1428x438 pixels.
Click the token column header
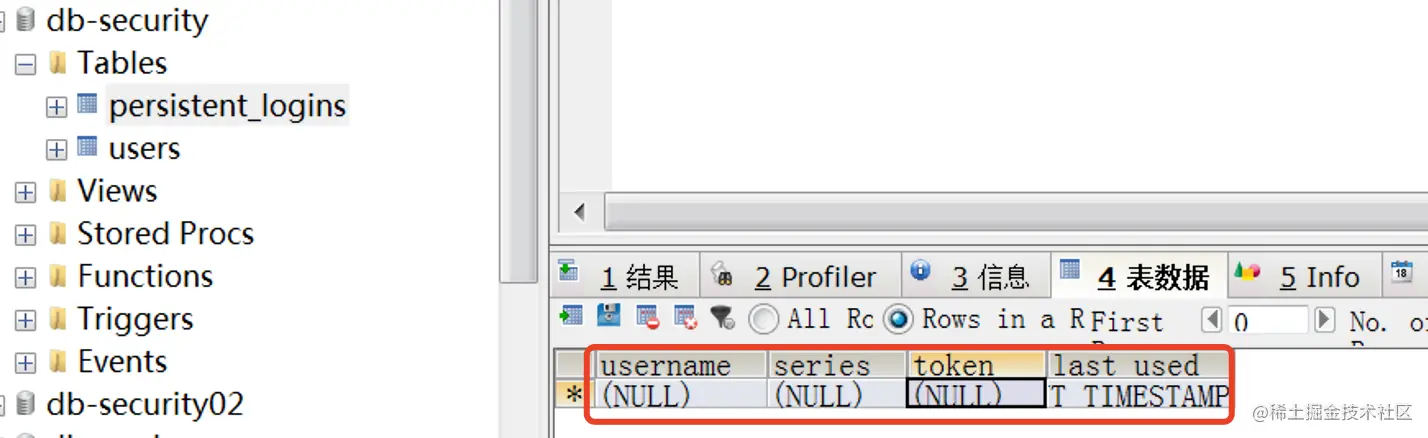pyautogui.click(x=977, y=366)
